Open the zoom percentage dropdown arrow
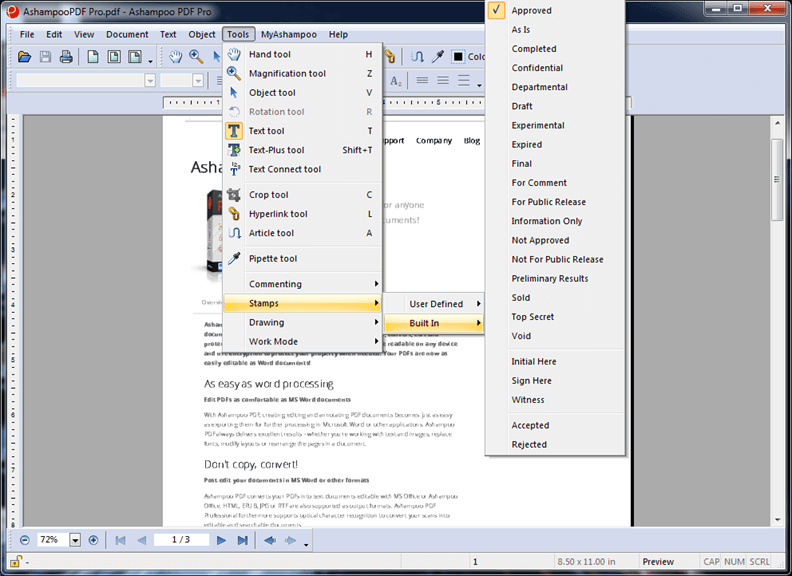The image size is (792, 576). tap(75, 540)
